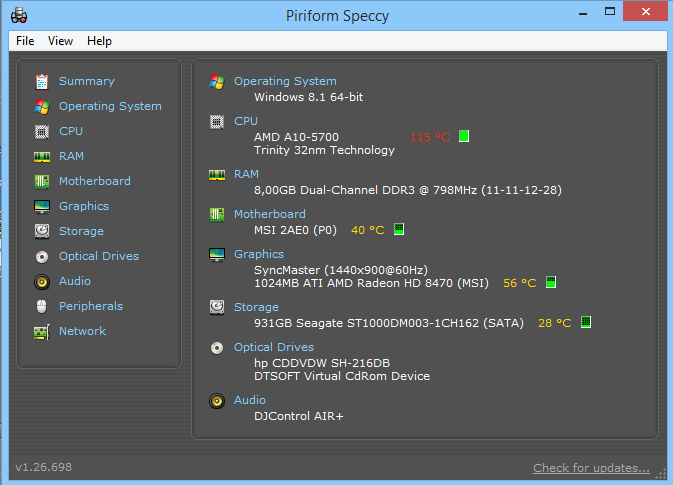Click the Network icon in sidebar
This screenshot has width=673, height=485.
pyautogui.click(x=41, y=331)
